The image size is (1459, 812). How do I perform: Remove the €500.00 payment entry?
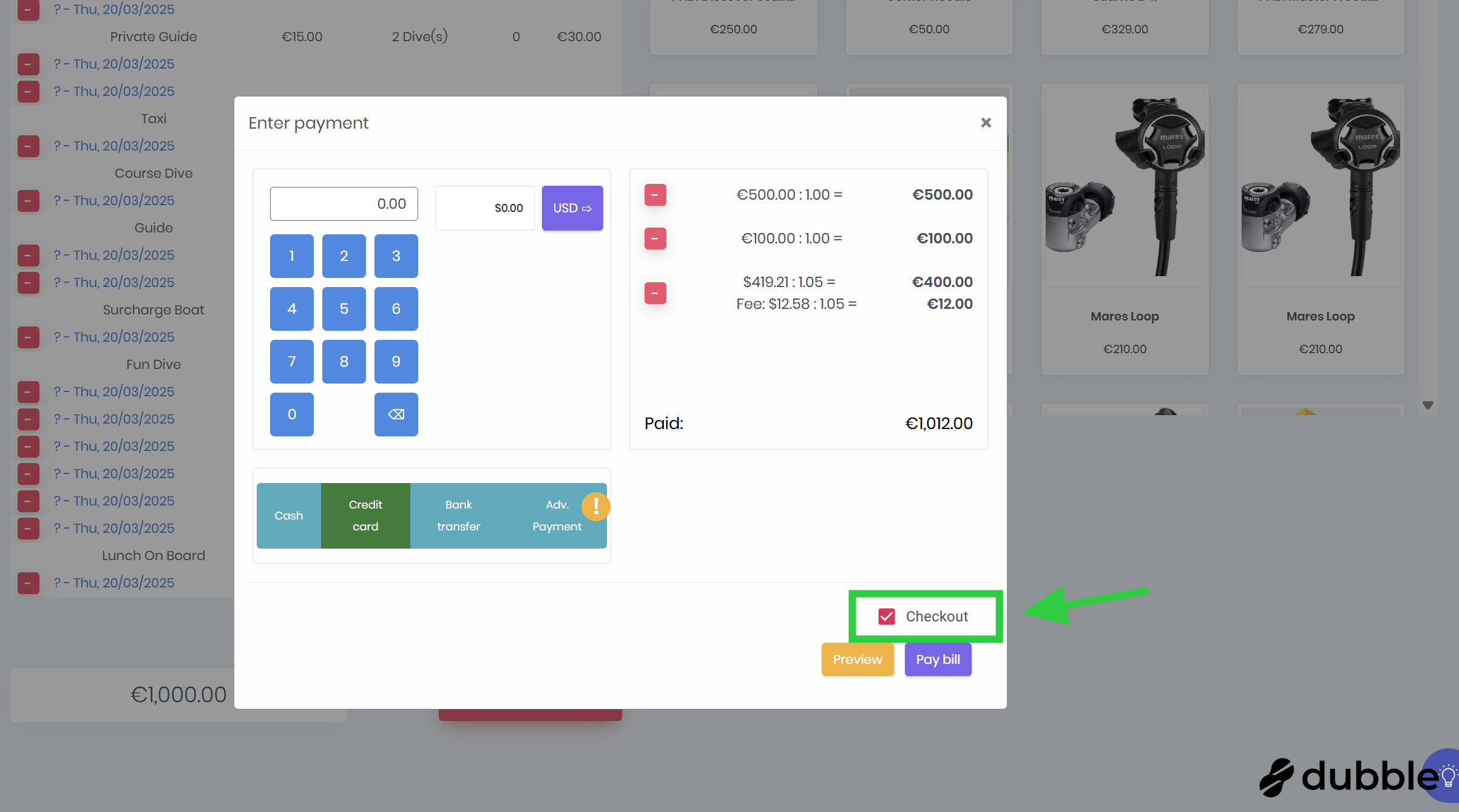[655, 195]
